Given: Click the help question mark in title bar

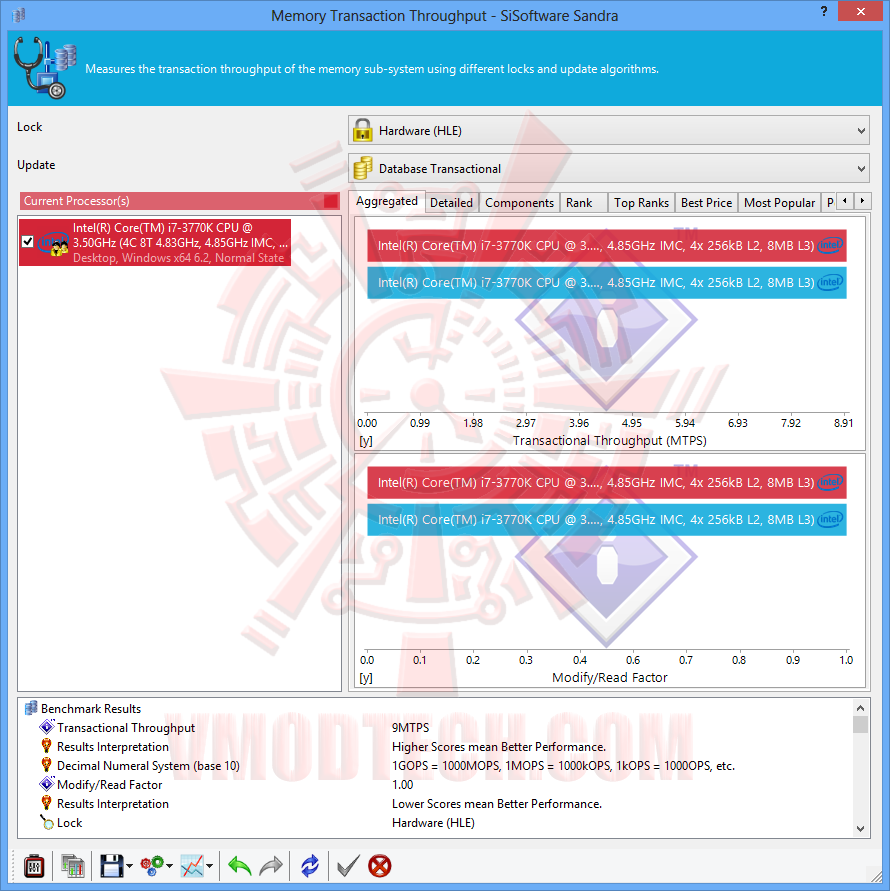Looking at the screenshot, I should coord(824,11).
